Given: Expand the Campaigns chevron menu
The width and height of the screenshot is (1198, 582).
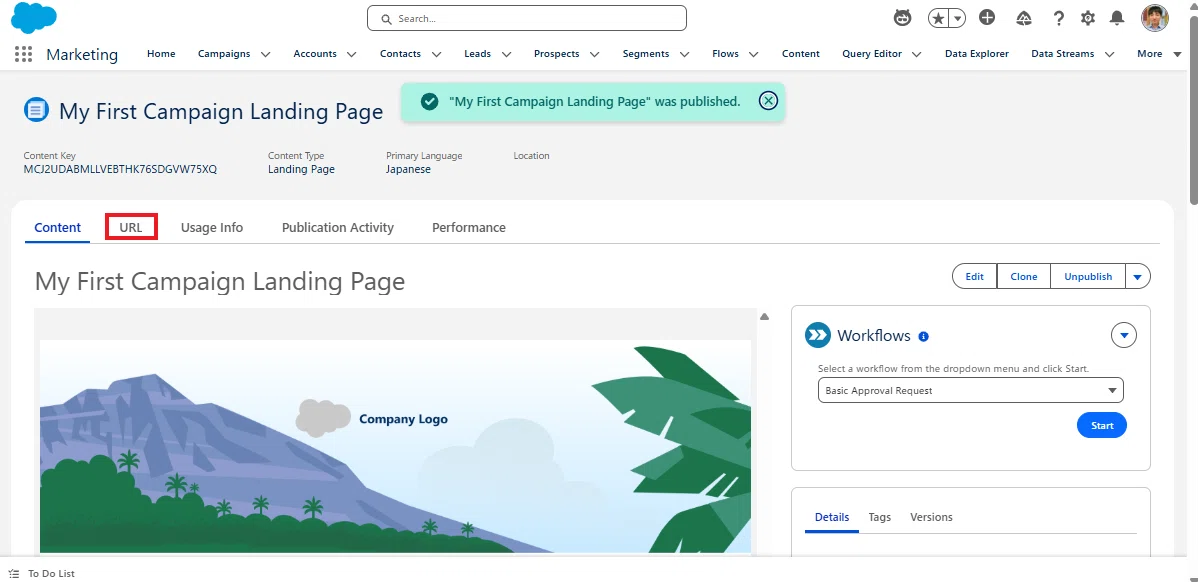Looking at the screenshot, I should tap(265, 54).
